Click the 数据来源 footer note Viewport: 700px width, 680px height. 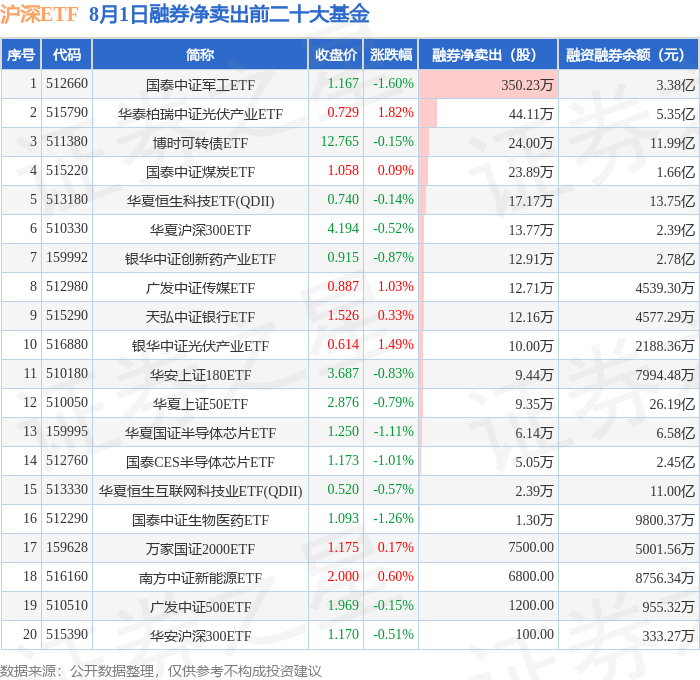click(x=161, y=671)
